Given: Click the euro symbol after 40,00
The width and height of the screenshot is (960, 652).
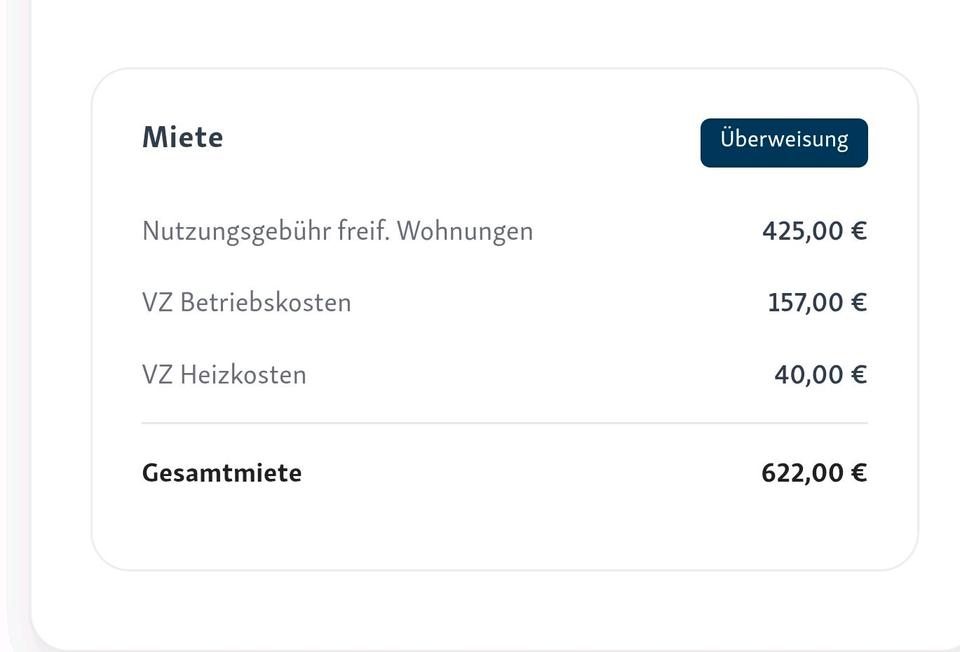Looking at the screenshot, I should (x=858, y=375).
